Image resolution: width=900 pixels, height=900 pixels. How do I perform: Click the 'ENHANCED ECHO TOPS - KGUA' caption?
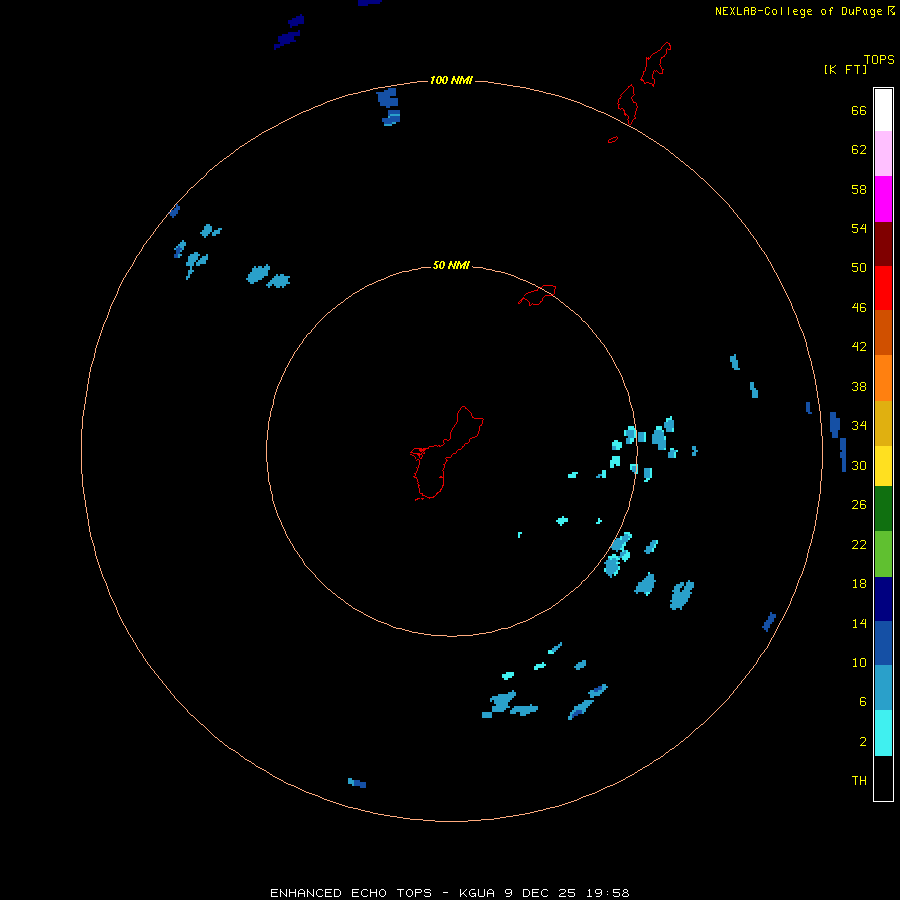[x=385, y=893]
